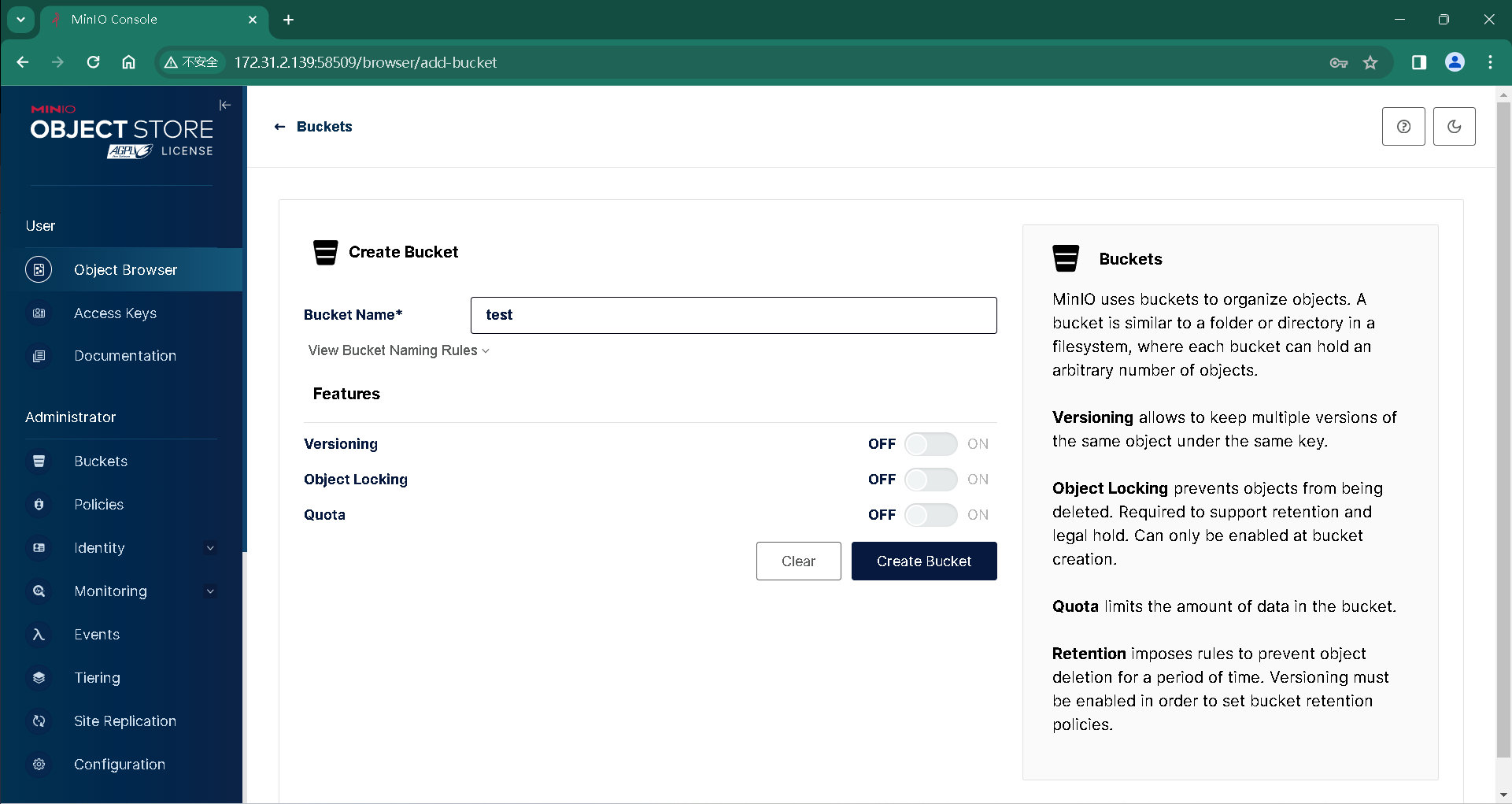Go to Site Replication in the sidebar
This screenshot has height=804, width=1512.
(x=124, y=721)
